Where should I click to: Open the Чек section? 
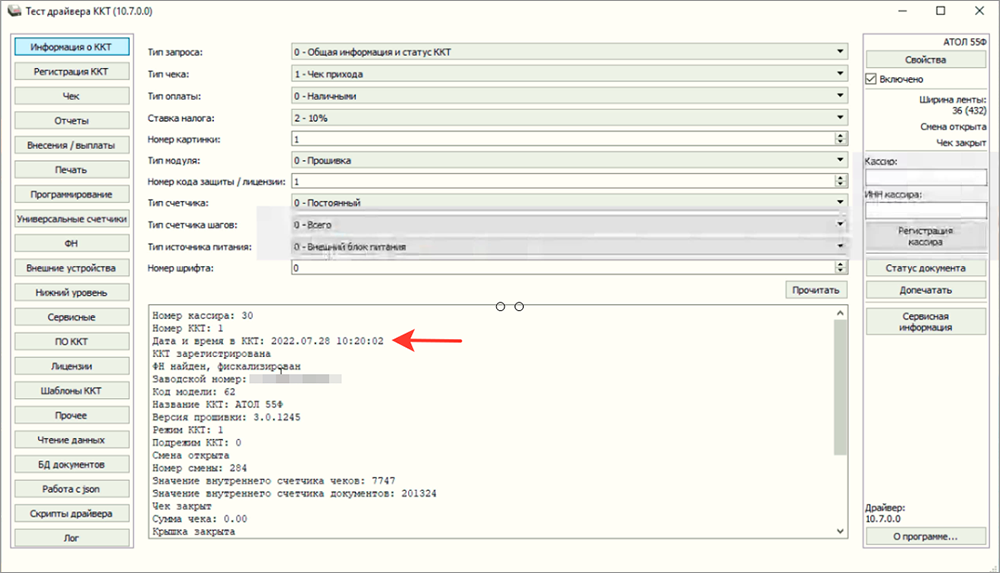coord(71,96)
